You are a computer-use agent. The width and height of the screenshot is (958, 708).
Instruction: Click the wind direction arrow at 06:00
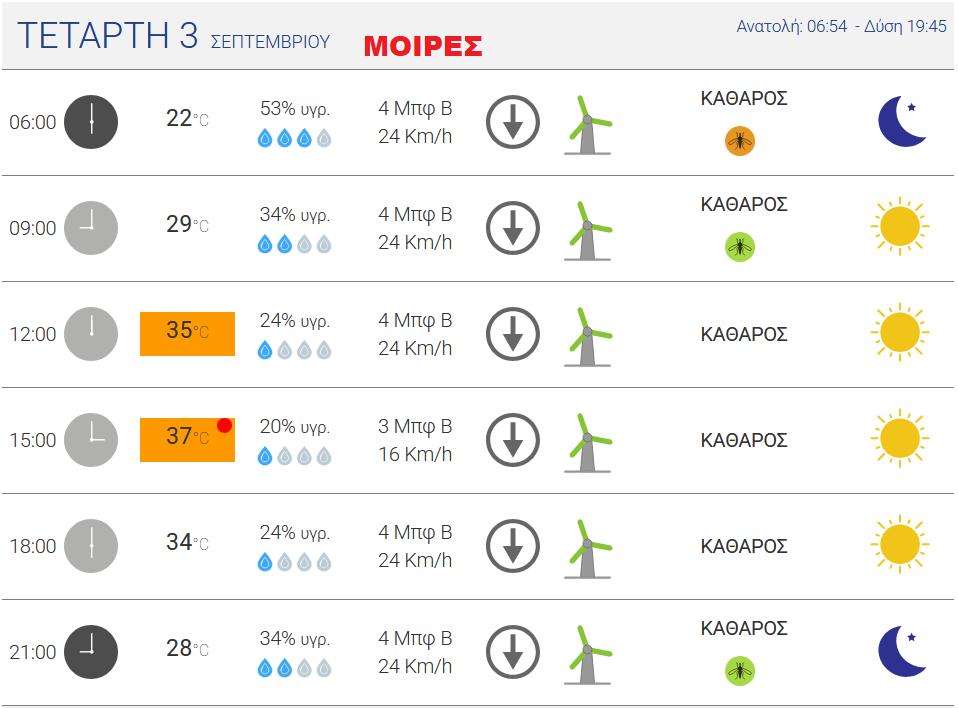click(x=513, y=122)
